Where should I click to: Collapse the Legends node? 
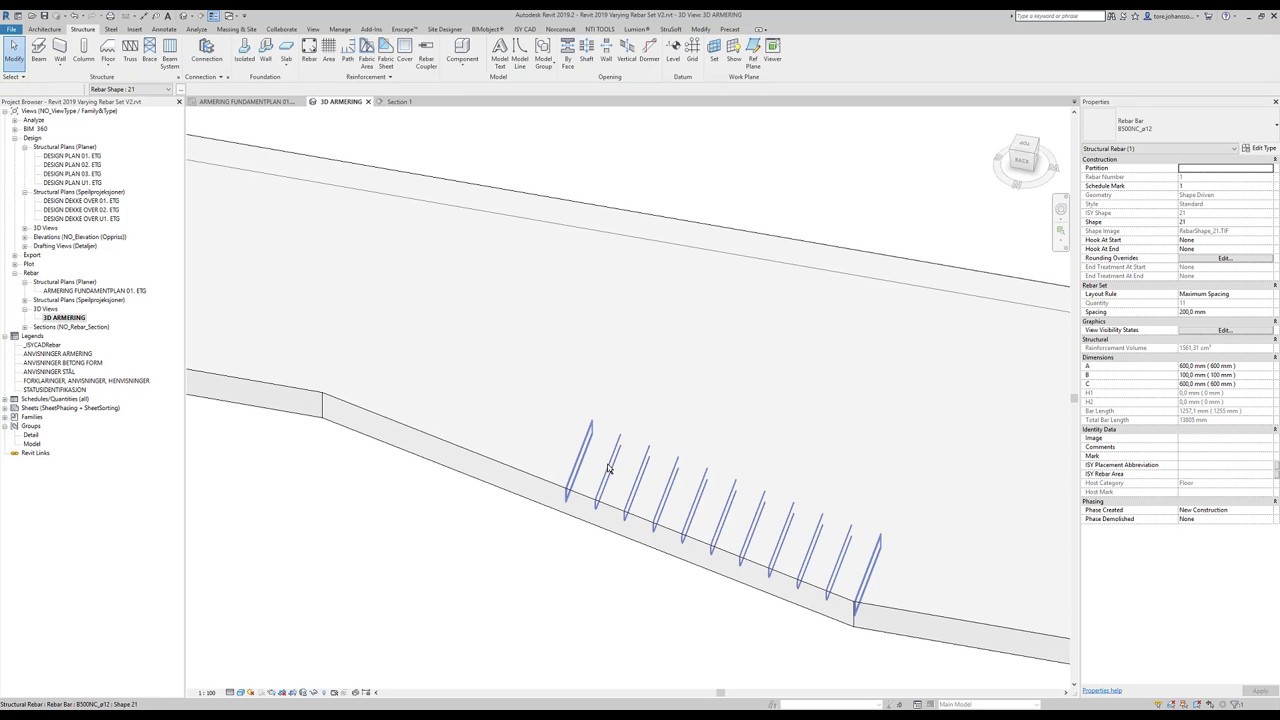point(5,336)
